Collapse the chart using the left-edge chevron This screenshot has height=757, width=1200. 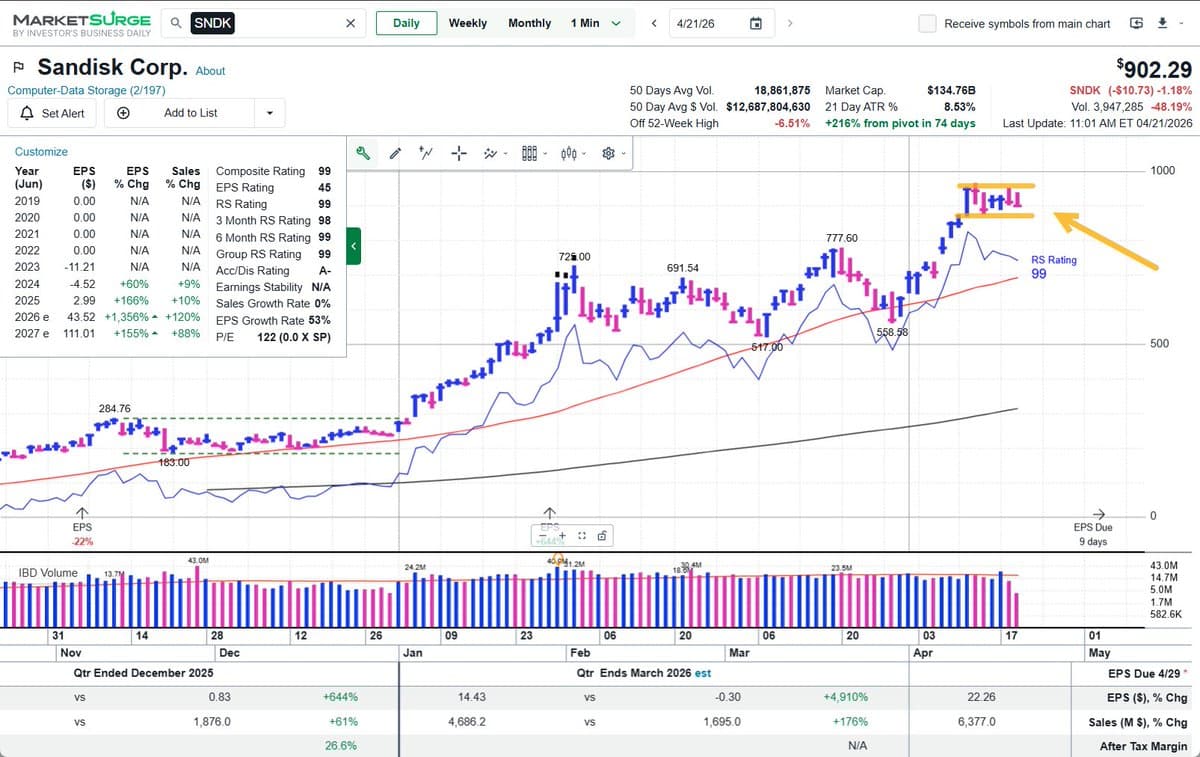click(353, 245)
